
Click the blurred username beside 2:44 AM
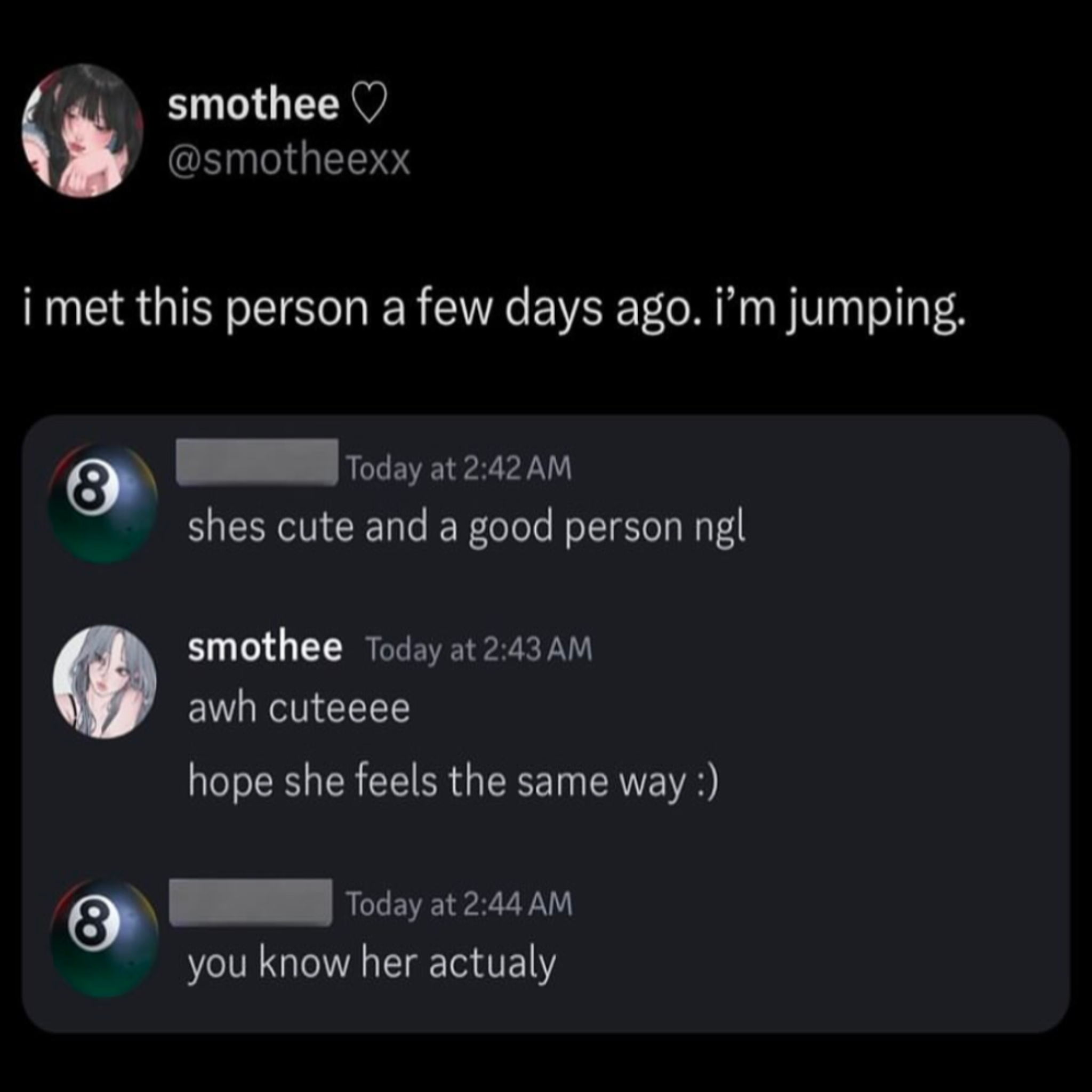click(251, 903)
